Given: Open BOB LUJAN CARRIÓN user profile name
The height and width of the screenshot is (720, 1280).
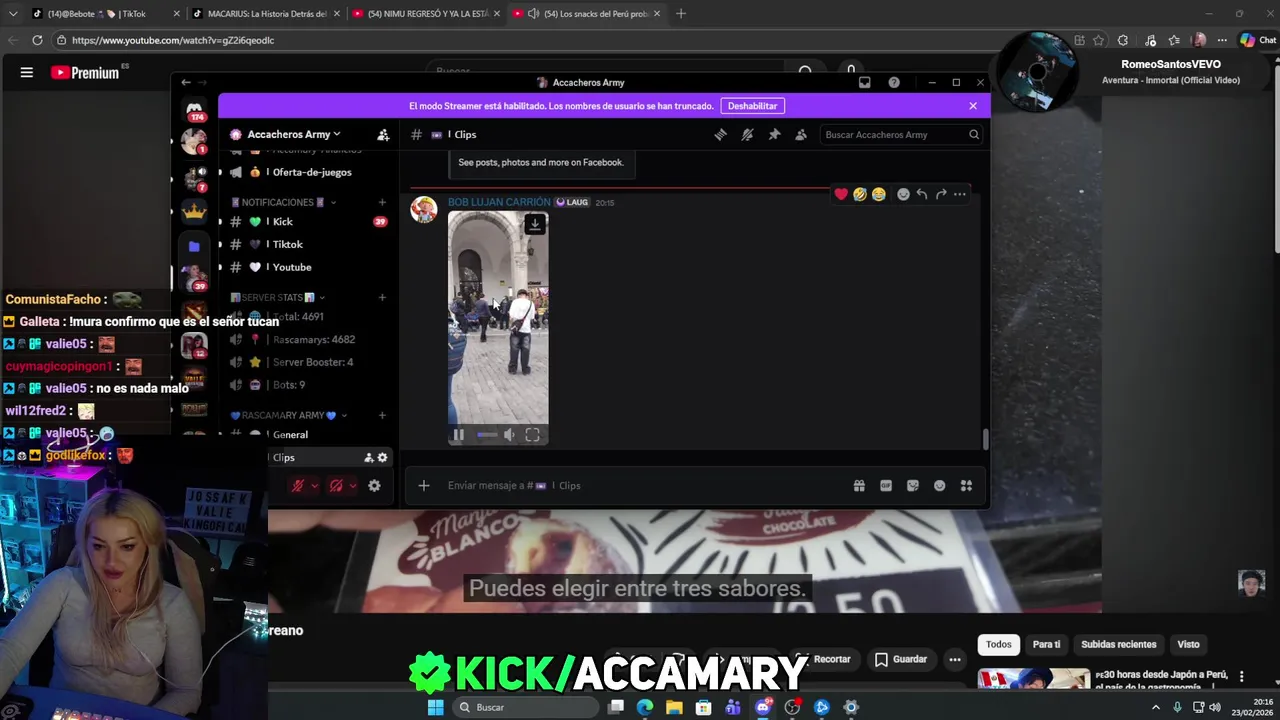Looking at the screenshot, I should [x=499, y=202].
